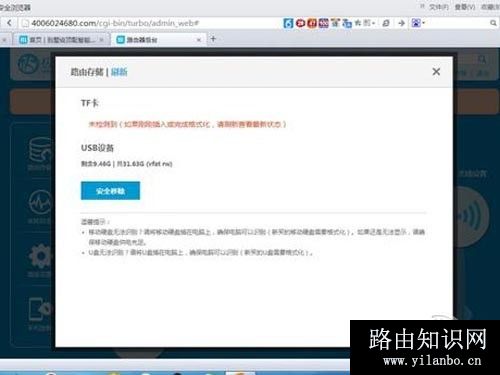Click the round router logo behind dialog

(29, 65)
